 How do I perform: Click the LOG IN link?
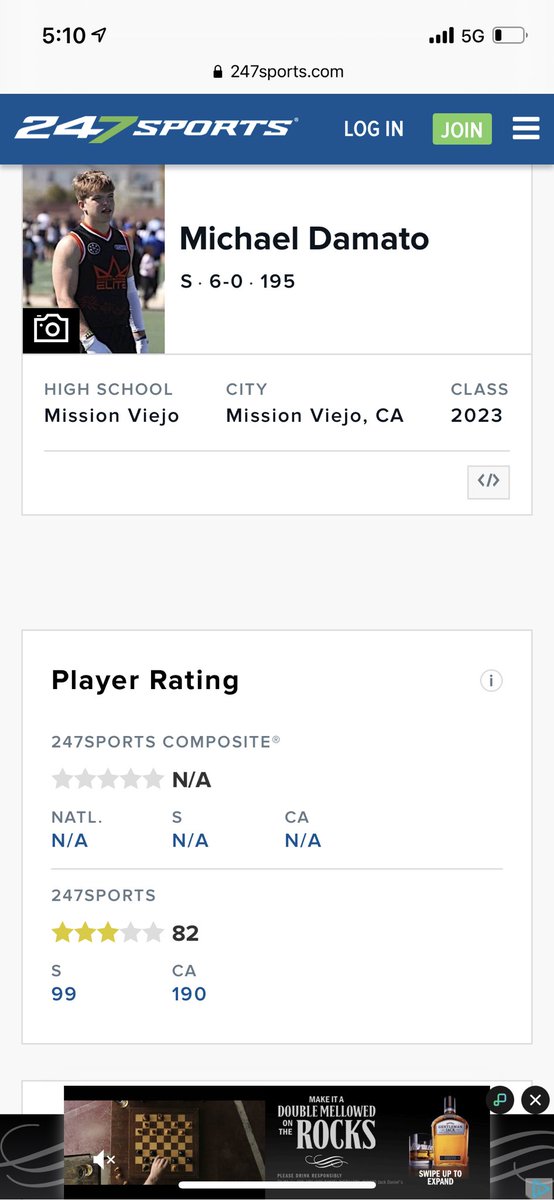[374, 129]
